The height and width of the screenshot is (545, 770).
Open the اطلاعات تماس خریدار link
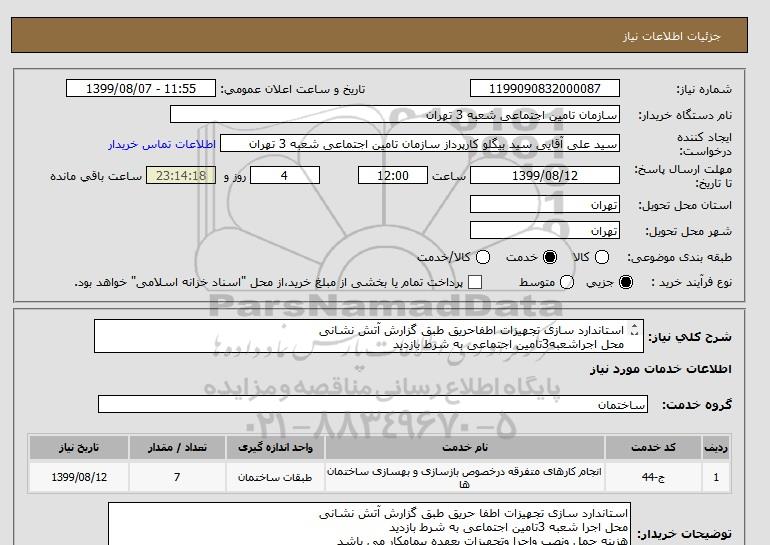tap(162, 145)
